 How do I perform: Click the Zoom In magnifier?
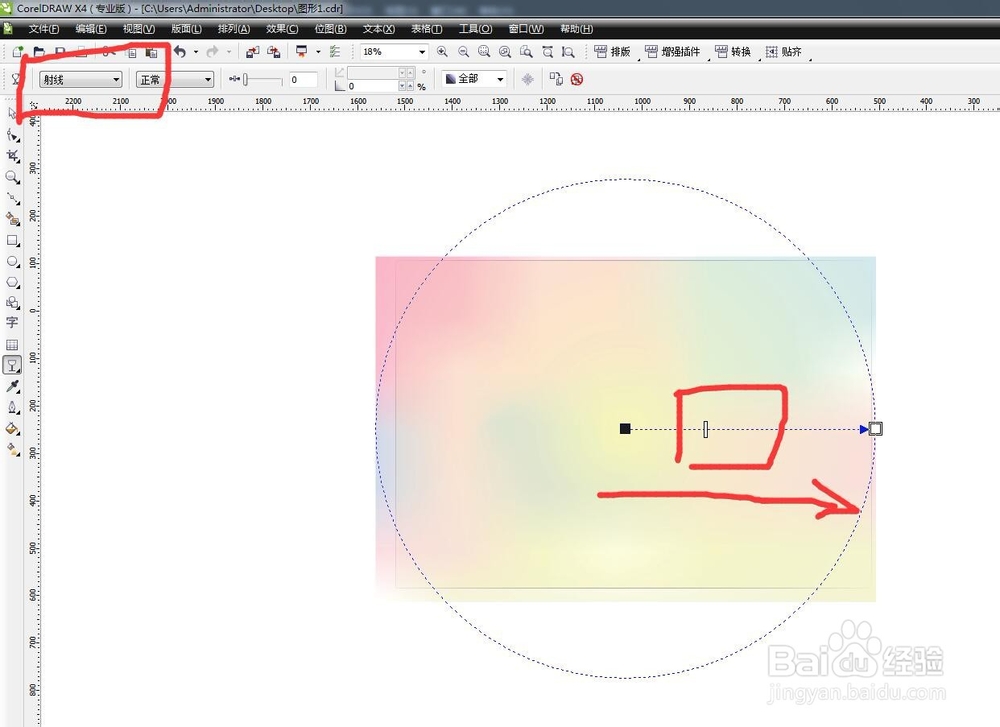click(442, 52)
